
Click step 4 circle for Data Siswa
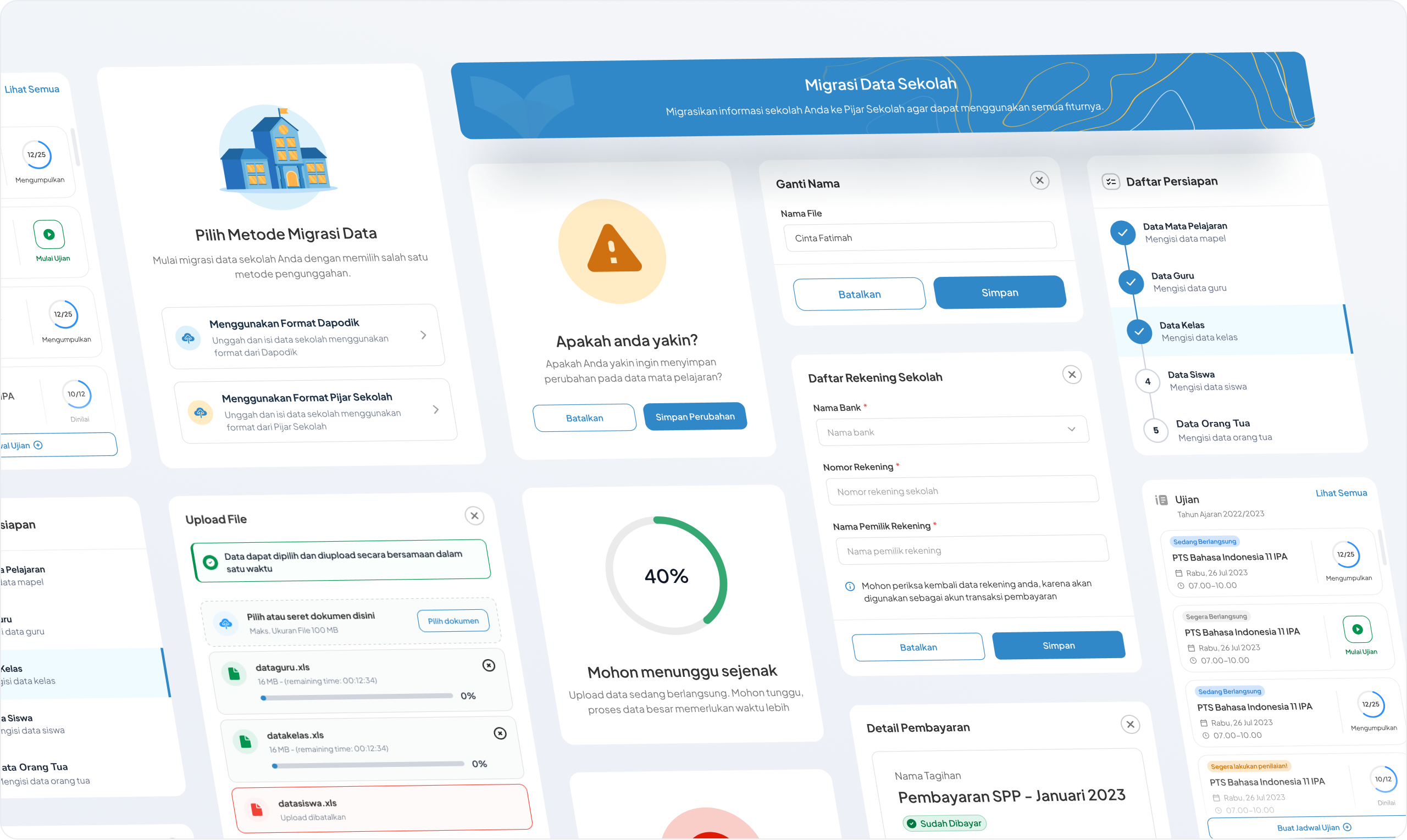pyautogui.click(x=1148, y=381)
